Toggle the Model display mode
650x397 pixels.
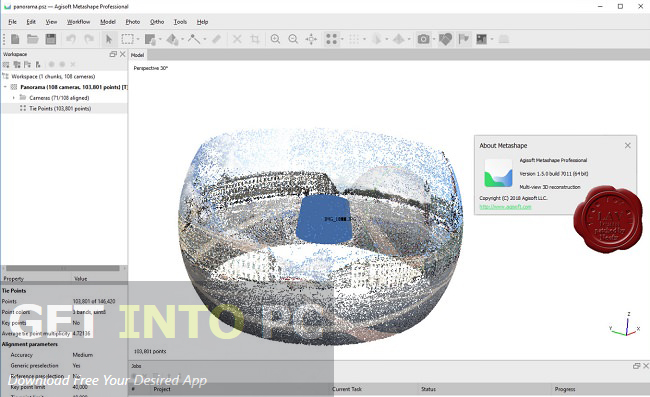pos(376,39)
